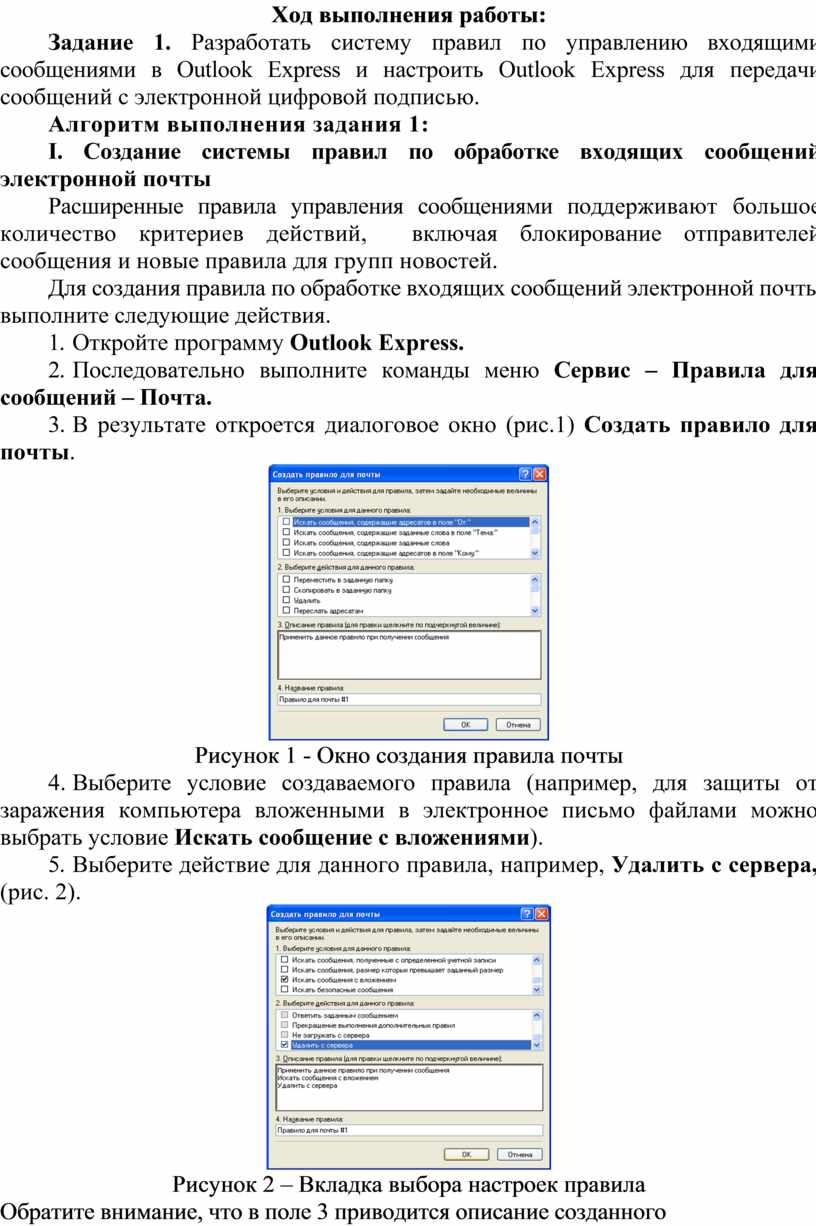816x1226 pixels.
Task: Click "Отмена" in the Figure 2 rule dialog
Action: click(x=520, y=1154)
